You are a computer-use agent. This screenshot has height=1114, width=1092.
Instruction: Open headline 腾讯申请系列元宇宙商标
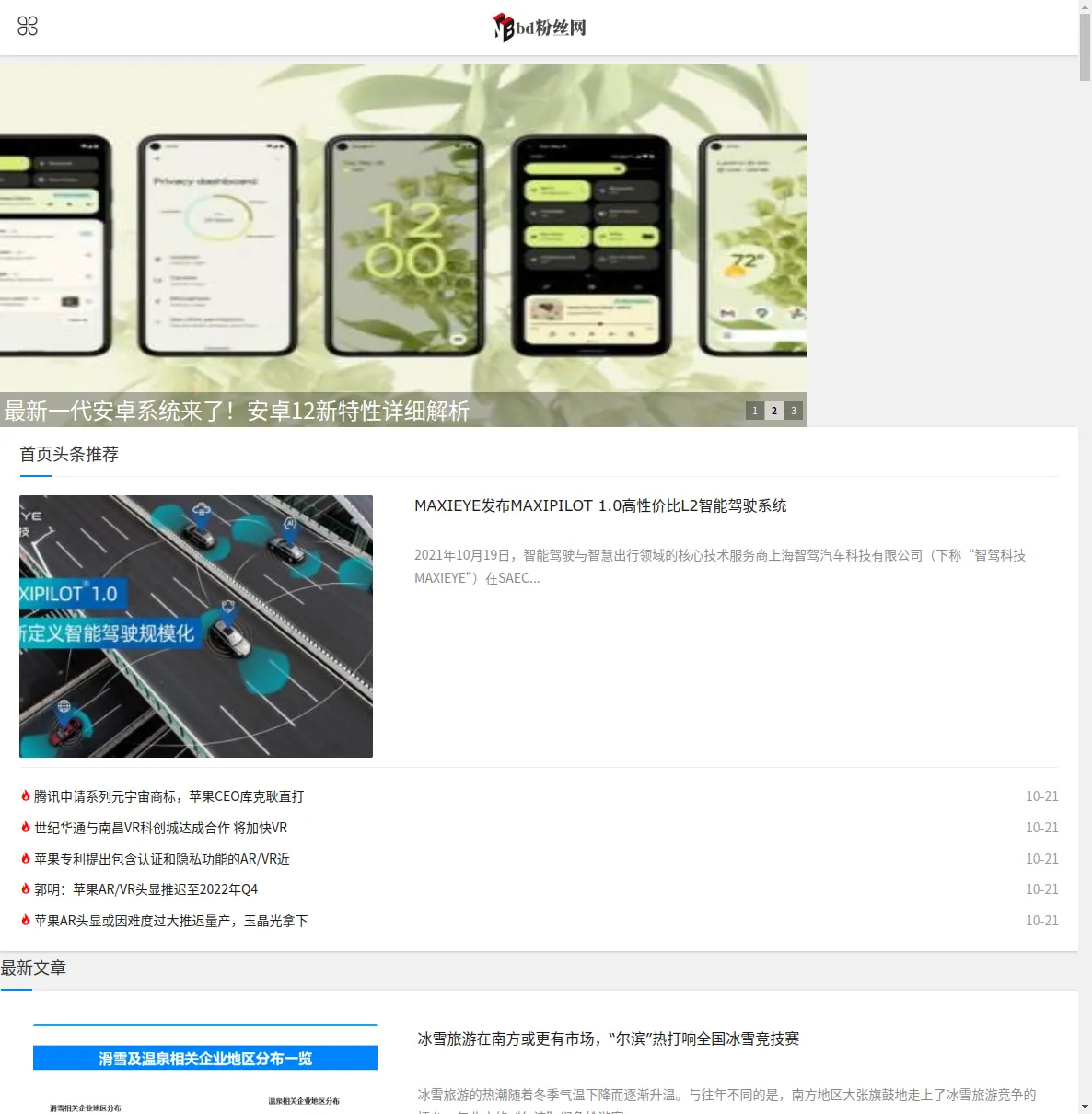click(168, 796)
